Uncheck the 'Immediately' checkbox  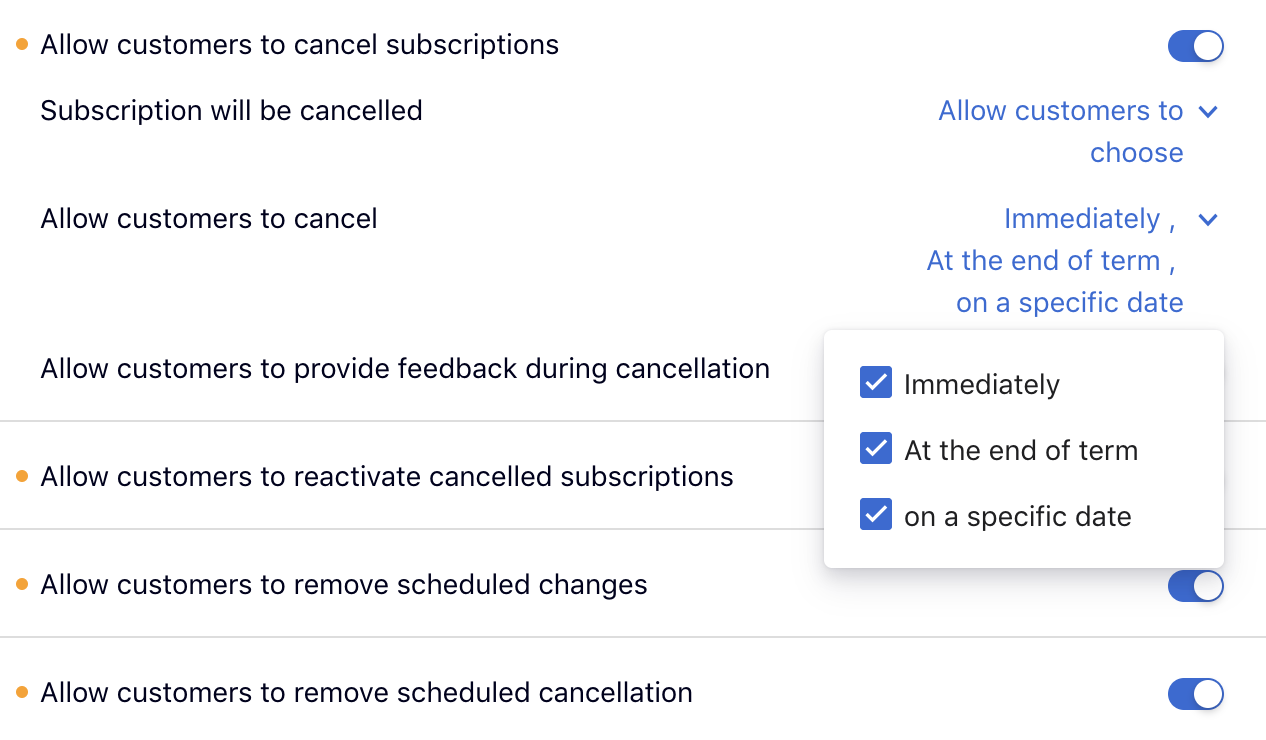(x=876, y=383)
